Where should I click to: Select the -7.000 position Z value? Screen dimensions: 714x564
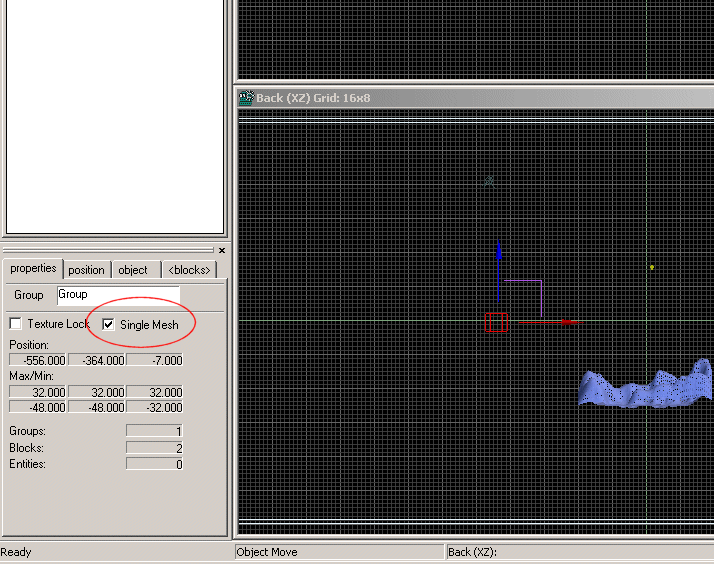pos(155,361)
